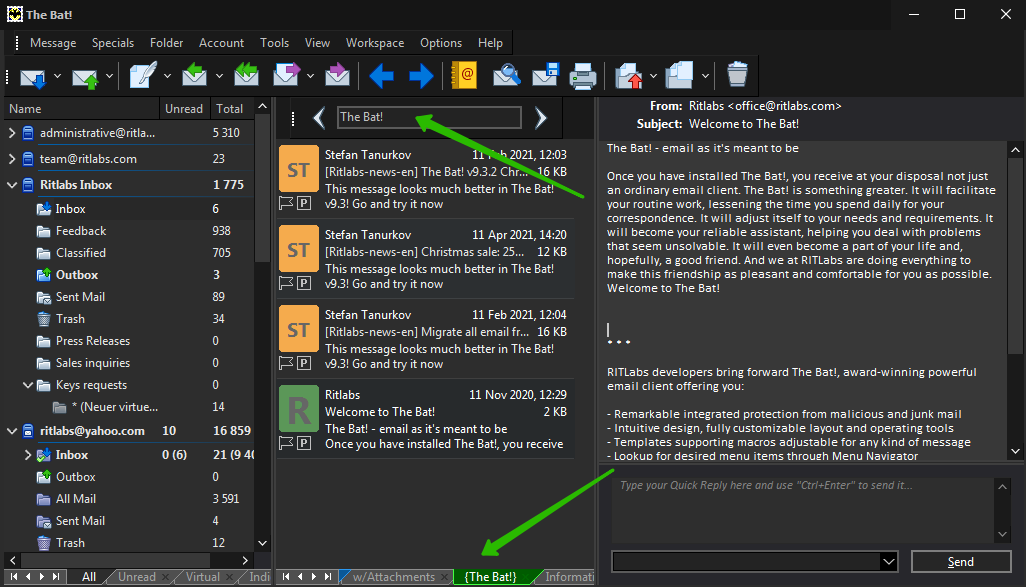Viewport: 1026px width, 587px height.
Task: Open the Forward dropdown arrow
Action: pos(311,76)
